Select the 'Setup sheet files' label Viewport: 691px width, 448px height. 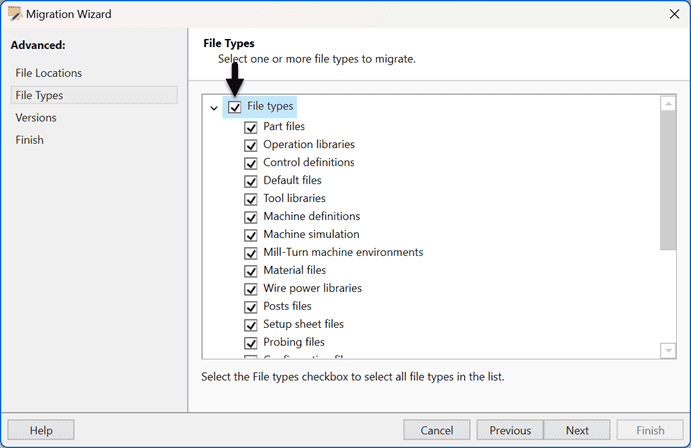tap(303, 324)
